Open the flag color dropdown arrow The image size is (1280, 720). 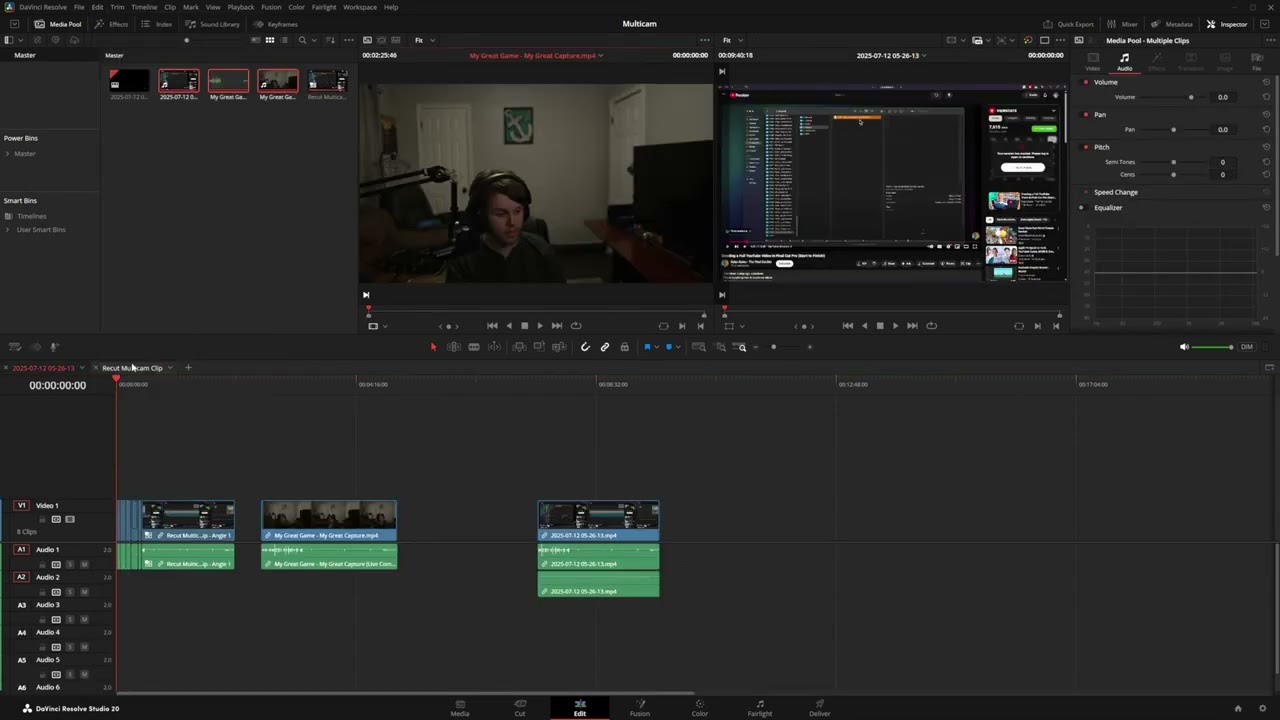656,347
